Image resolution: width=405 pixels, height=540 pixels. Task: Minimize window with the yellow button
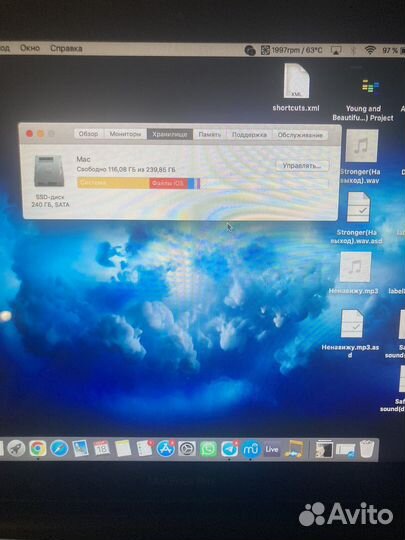40,134
